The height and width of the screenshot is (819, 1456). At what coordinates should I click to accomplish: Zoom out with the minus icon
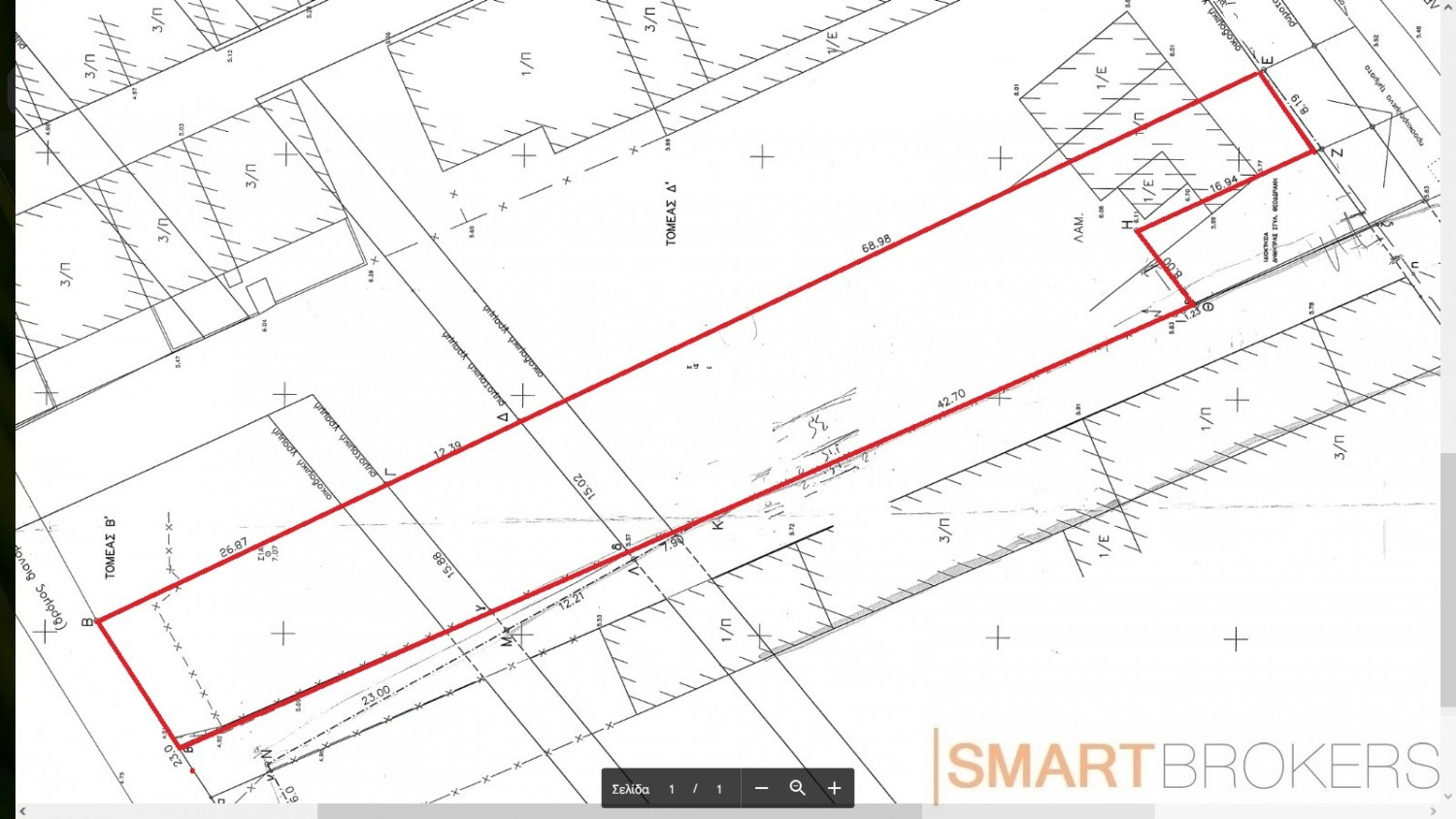coord(762,789)
